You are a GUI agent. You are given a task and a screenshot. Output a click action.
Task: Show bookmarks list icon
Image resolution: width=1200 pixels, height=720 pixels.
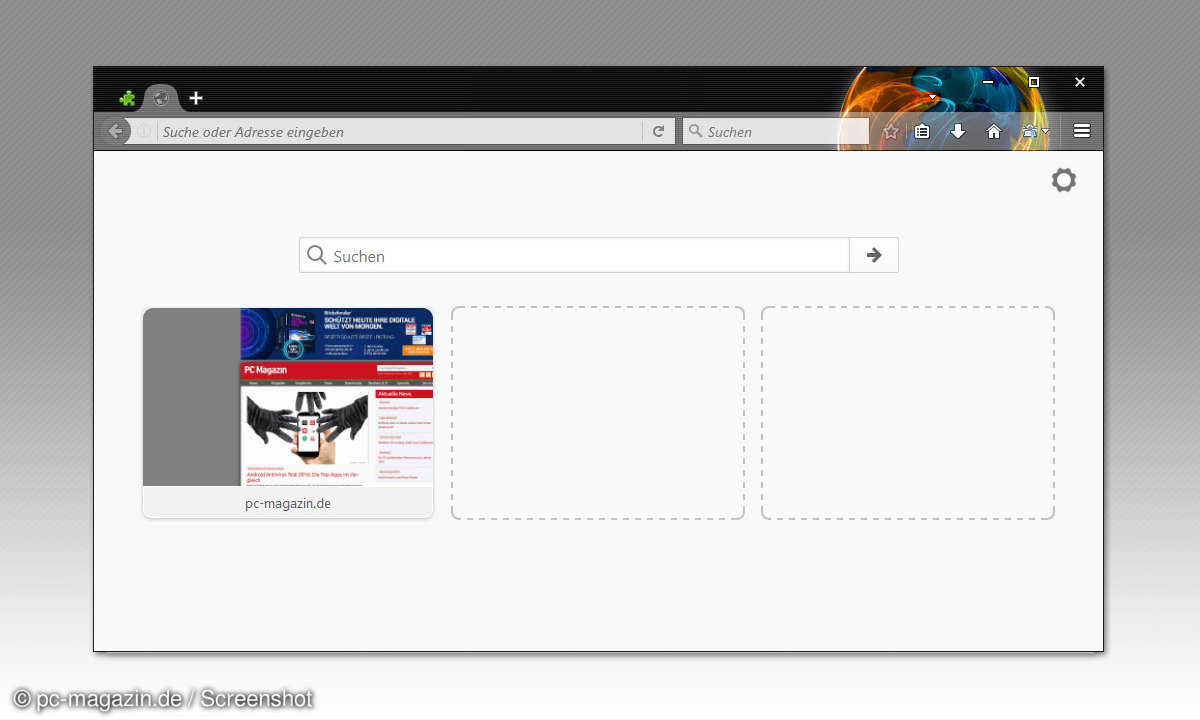click(x=922, y=131)
